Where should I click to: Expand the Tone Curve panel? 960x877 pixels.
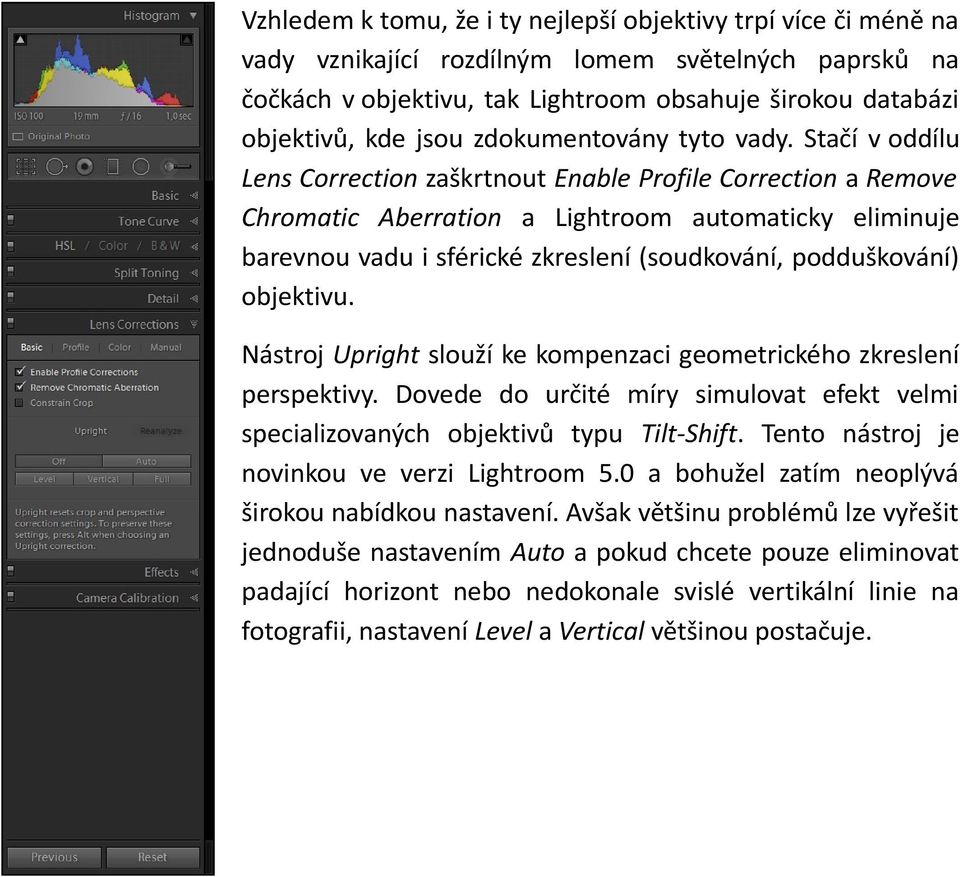click(194, 221)
